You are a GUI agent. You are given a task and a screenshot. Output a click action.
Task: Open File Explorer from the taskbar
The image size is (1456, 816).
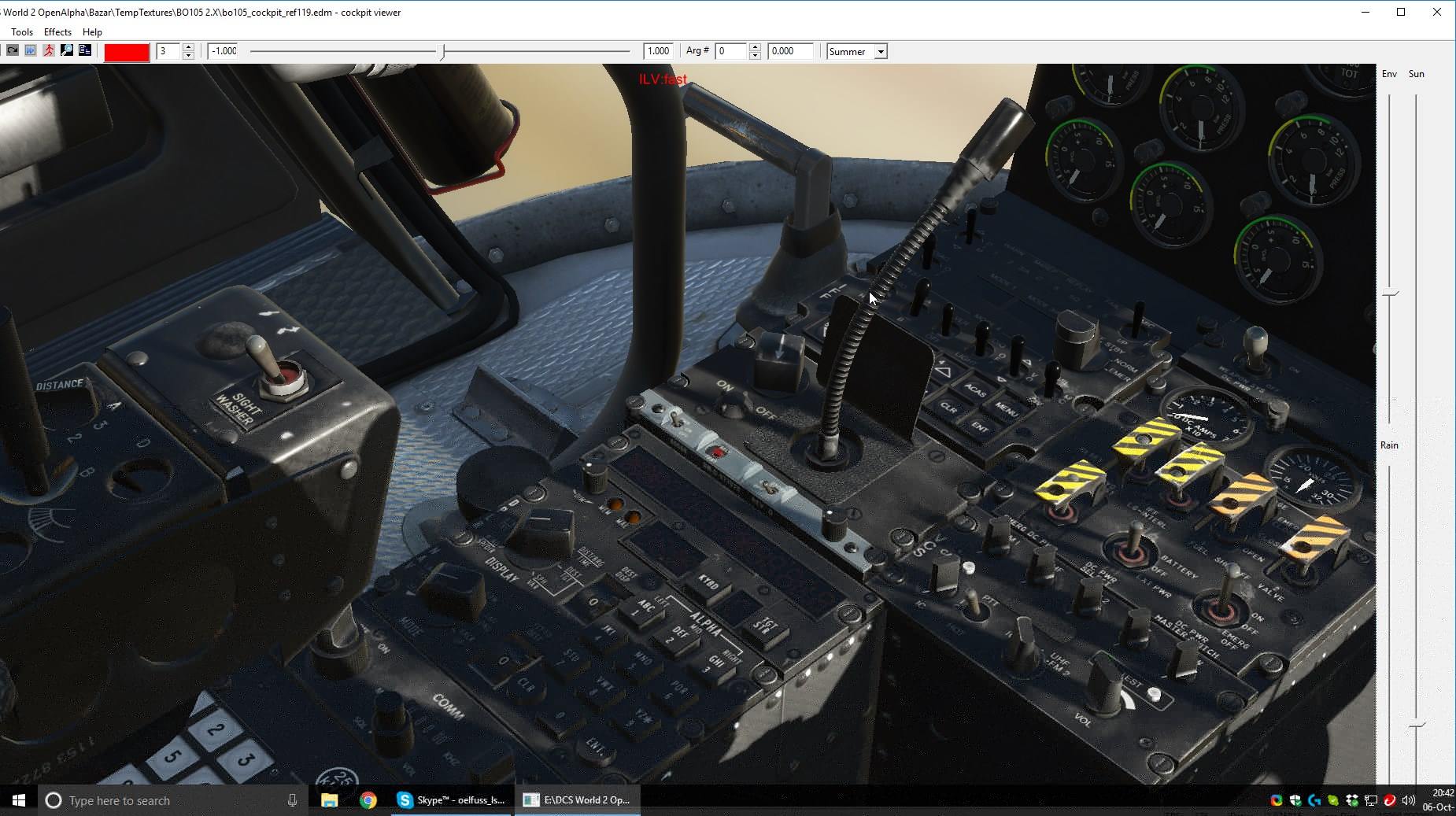pyautogui.click(x=329, y=800)
